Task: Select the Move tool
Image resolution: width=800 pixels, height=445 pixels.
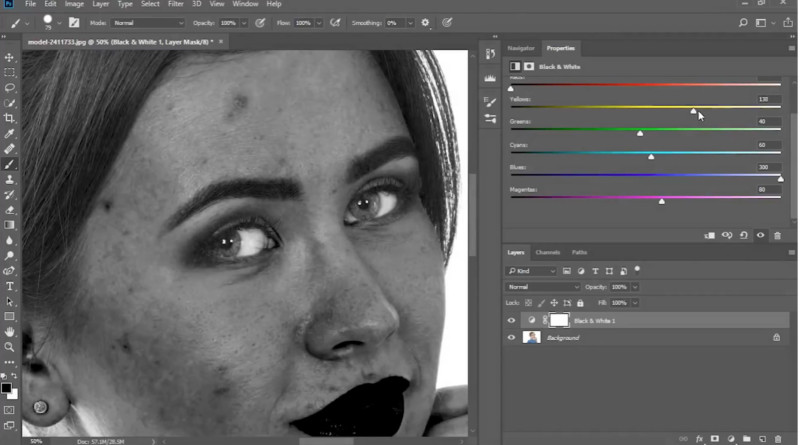Action: coord(10,58)
